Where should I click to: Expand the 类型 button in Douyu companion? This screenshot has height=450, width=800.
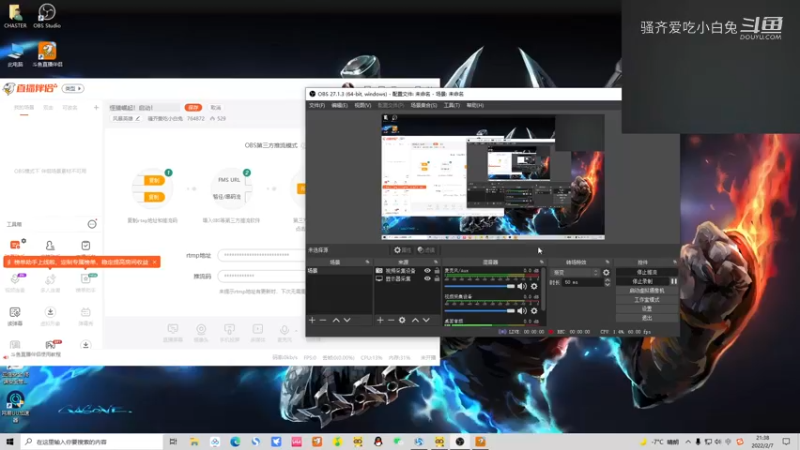pyautogui.click(x=73, y=88)
